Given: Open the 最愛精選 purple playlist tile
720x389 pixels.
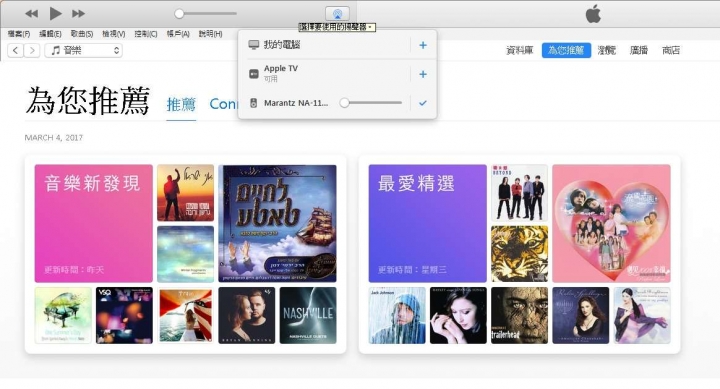Looking at the screenshot, I should [428, 223].
